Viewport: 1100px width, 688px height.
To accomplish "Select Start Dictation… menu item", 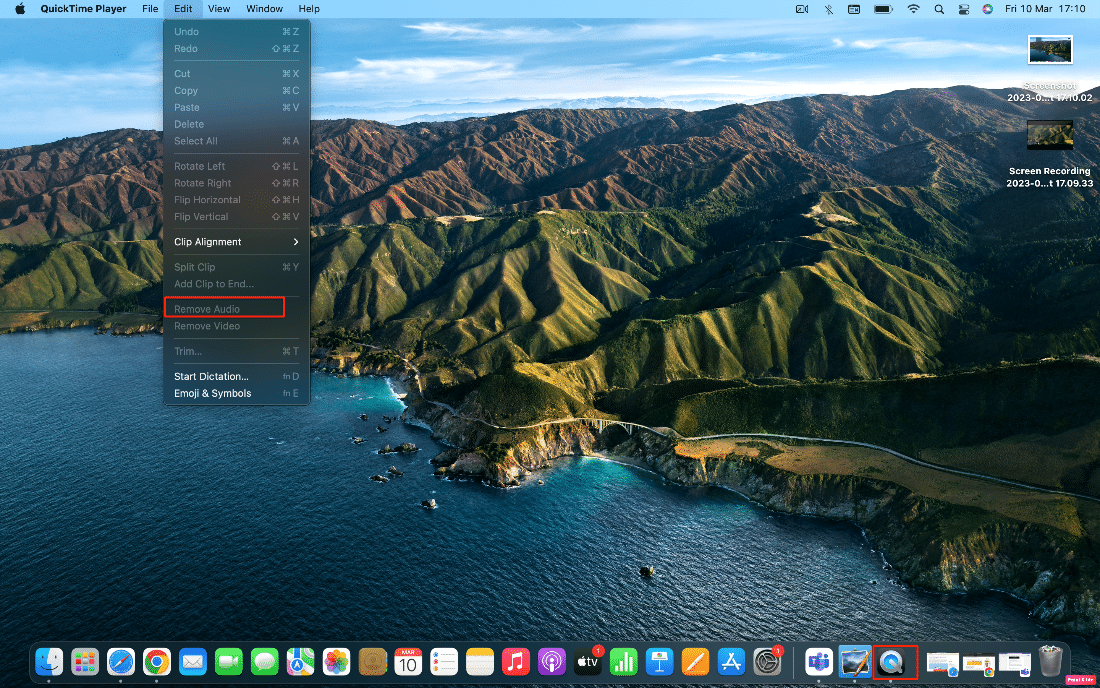I will pyautogui.click(x=236, y=377).
